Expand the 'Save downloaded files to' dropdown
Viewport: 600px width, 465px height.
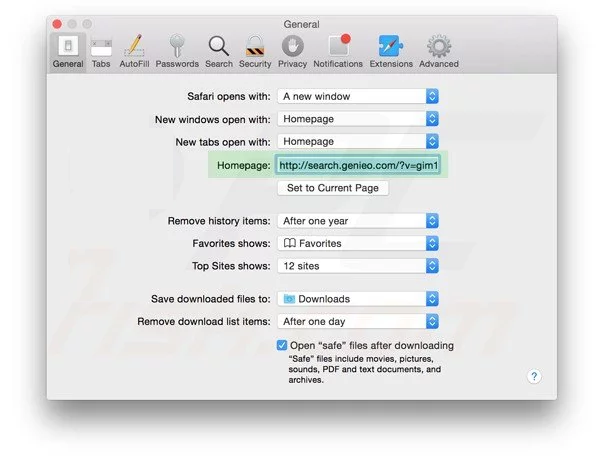click(x=358, y=299)
